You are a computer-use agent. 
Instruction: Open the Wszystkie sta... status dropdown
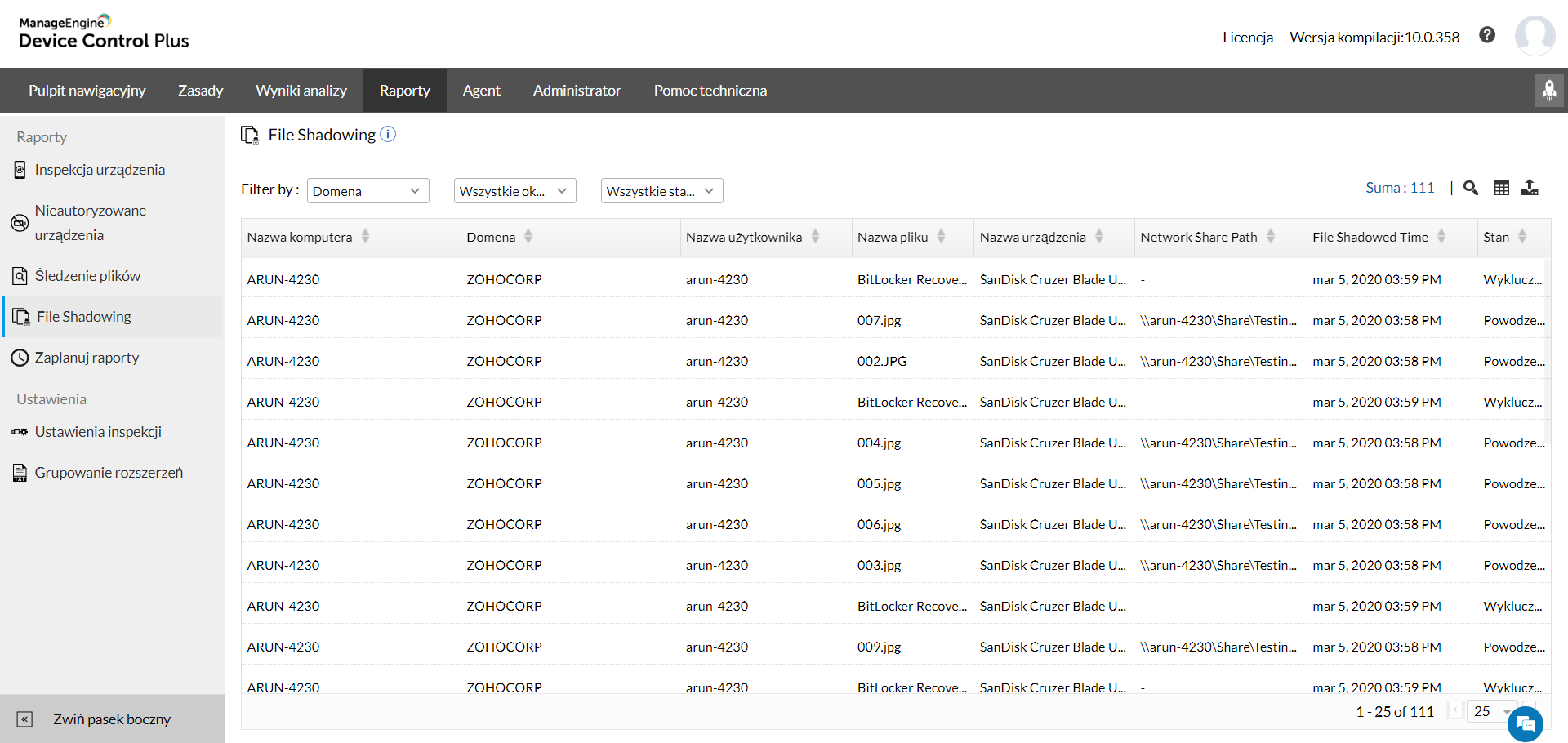tap(661, 191)
